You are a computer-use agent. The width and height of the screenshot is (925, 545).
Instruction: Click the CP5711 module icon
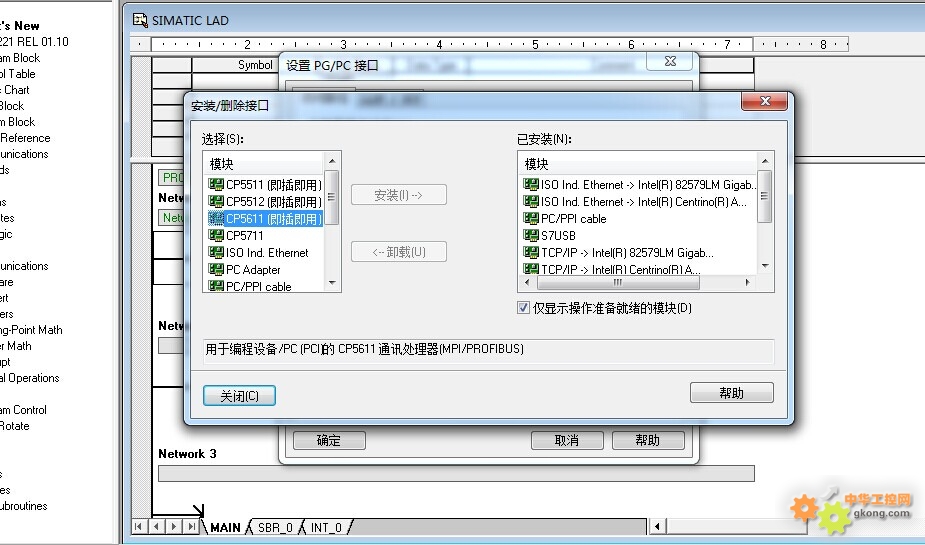pyautogui.click(x=216, y=235)
